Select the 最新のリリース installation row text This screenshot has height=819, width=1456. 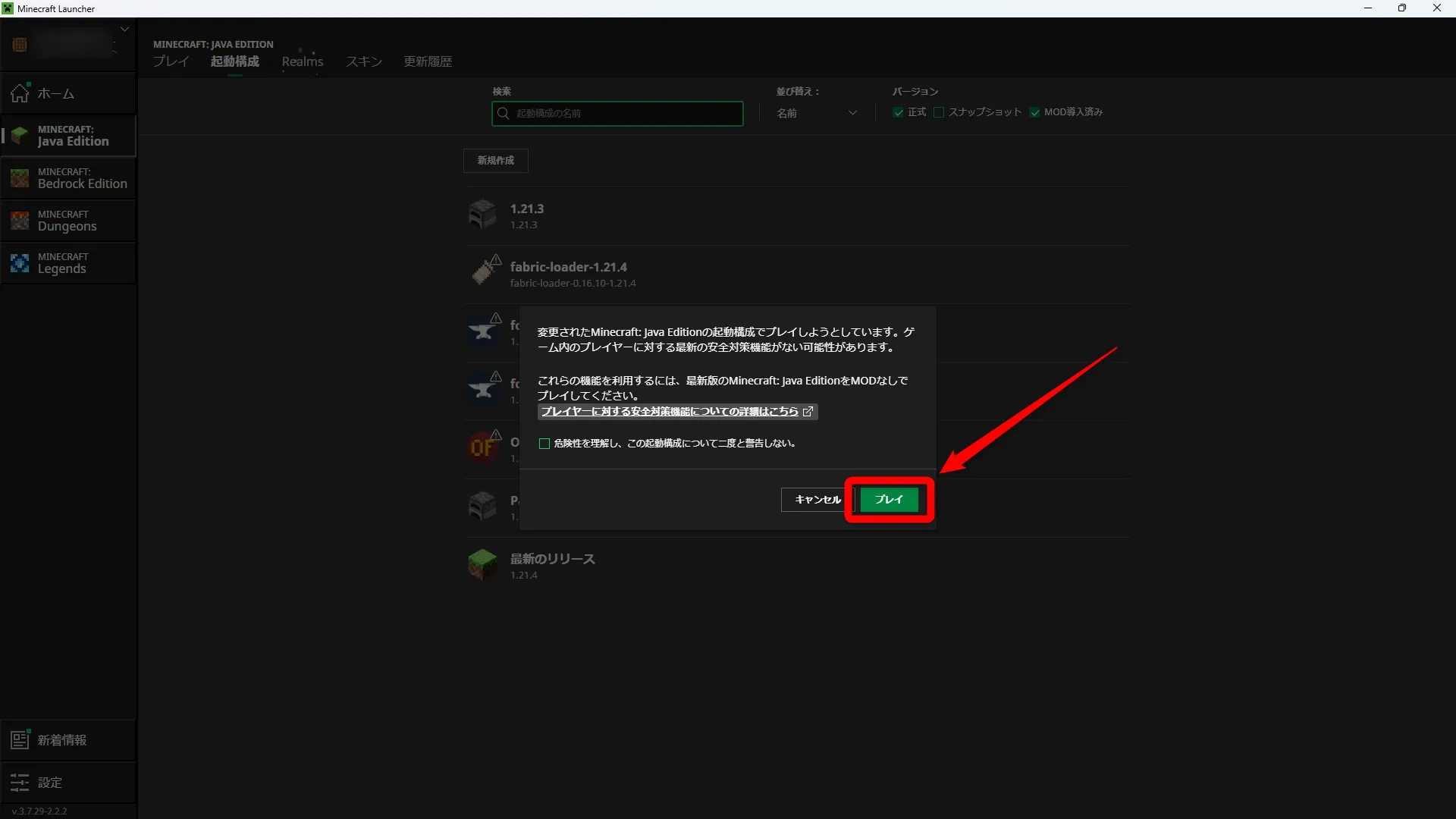(552, 559)
